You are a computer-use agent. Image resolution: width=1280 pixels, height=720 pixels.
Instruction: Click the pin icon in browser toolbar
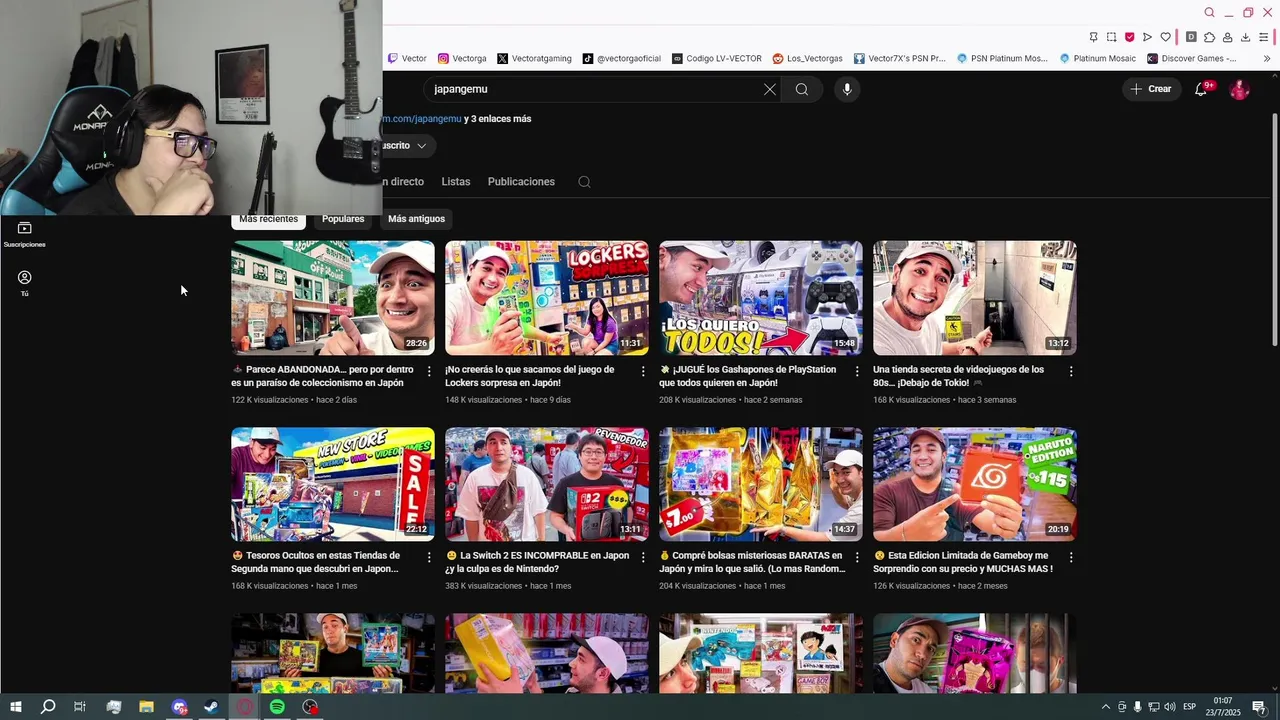click(1093, 37)
